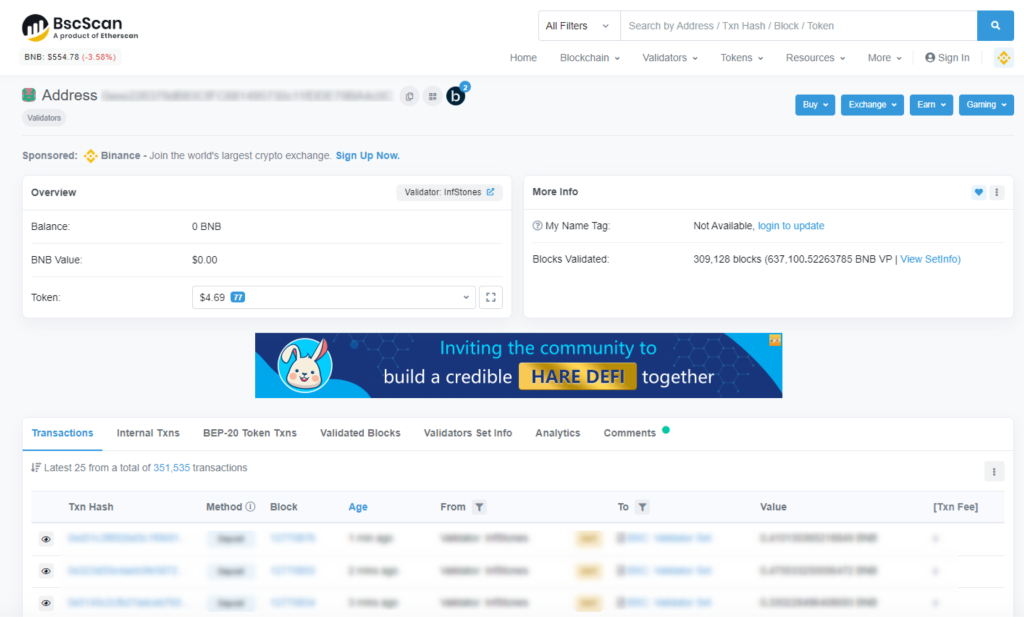
Task: Expand the Blockchain menu
Action: [590, 57]
